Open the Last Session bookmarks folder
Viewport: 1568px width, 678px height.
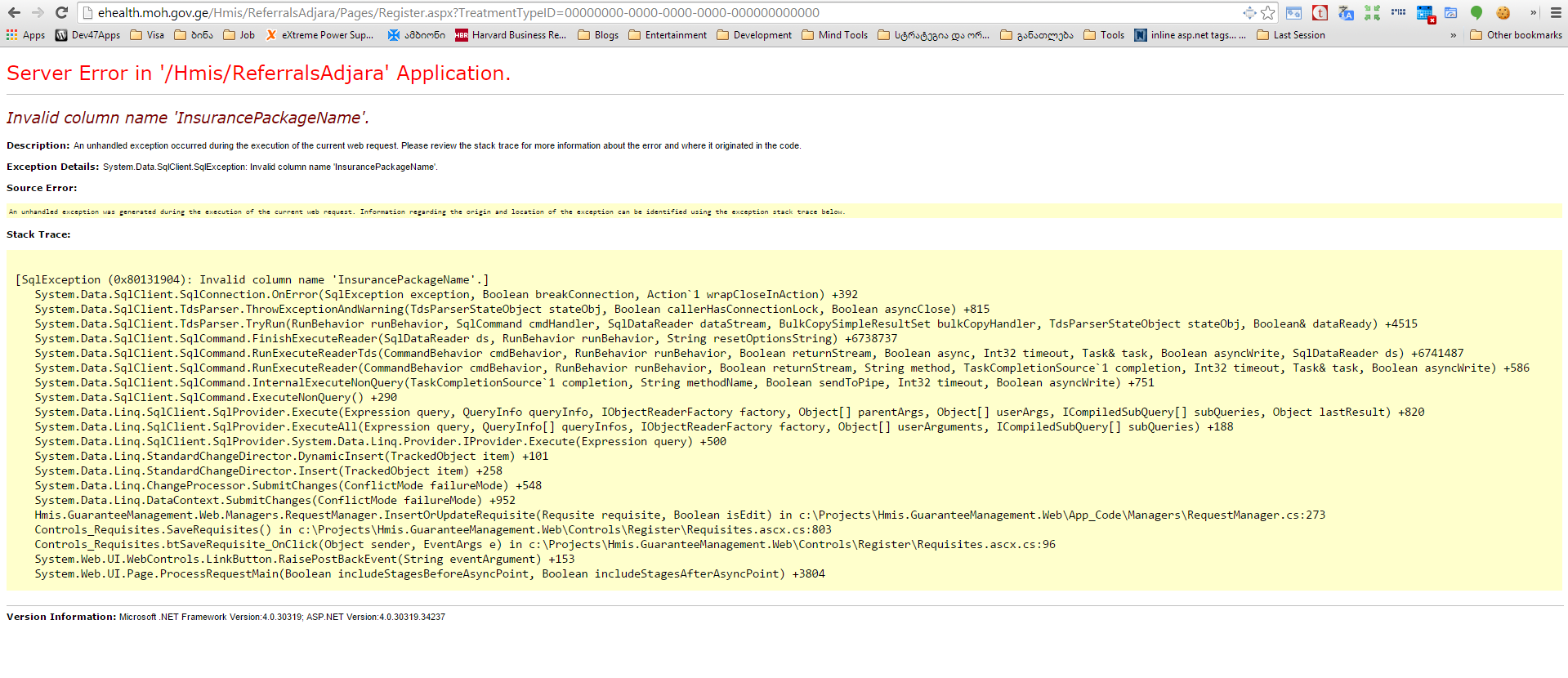click(1291, 35)
